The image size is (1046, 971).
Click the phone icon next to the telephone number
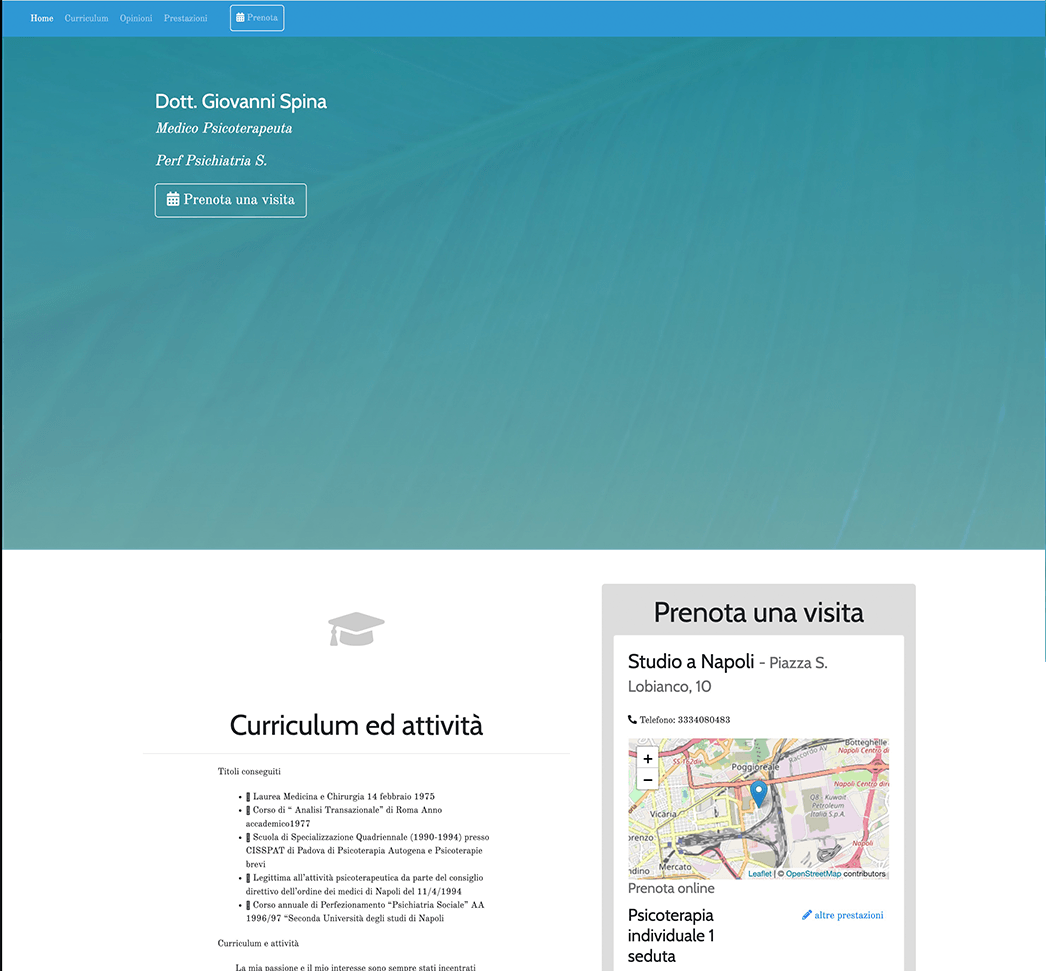point(632,719)
